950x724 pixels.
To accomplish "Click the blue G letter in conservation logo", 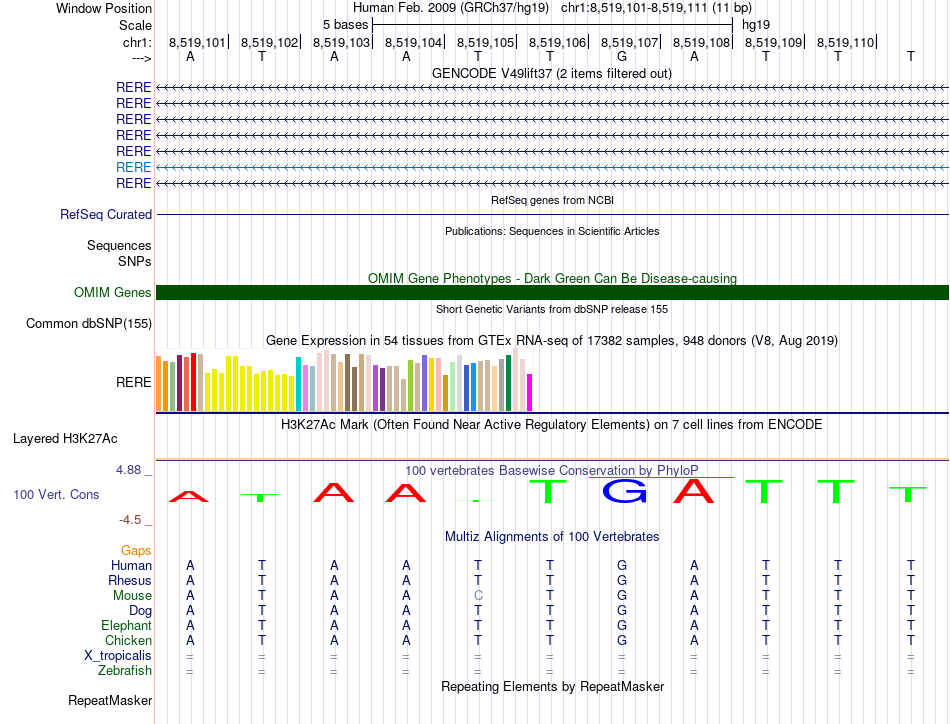I will [x=624, y=491].
